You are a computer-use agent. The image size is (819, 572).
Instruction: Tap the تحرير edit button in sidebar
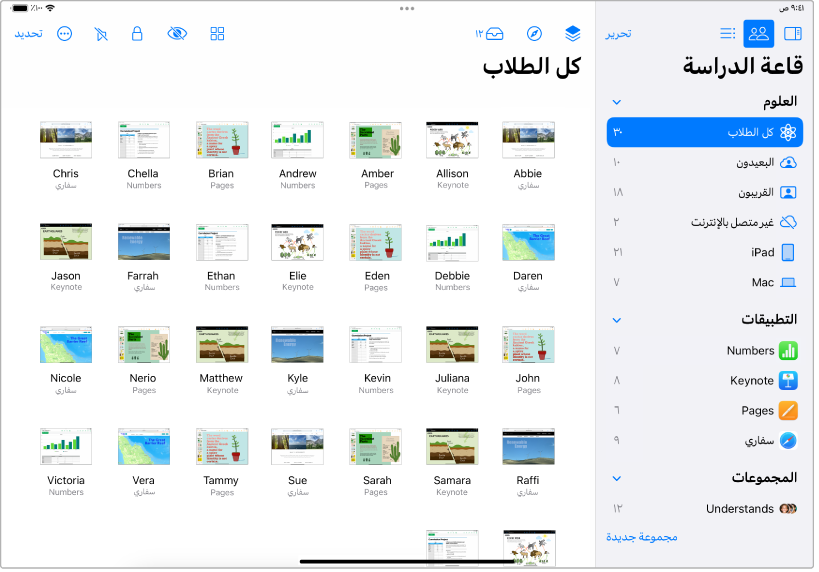coord(618,34)
